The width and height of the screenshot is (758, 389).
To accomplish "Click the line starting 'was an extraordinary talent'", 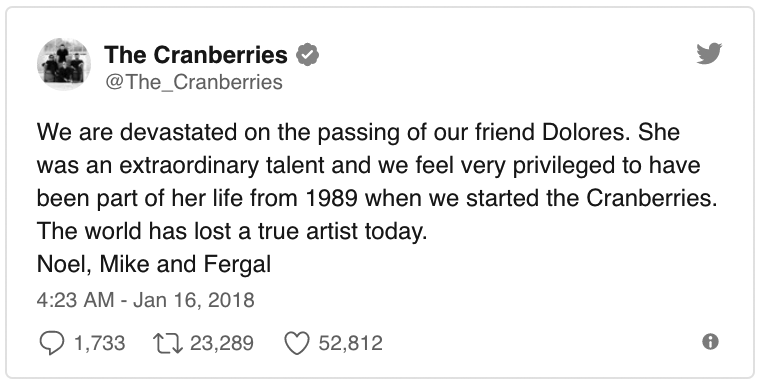I will [x=368, y=166].
